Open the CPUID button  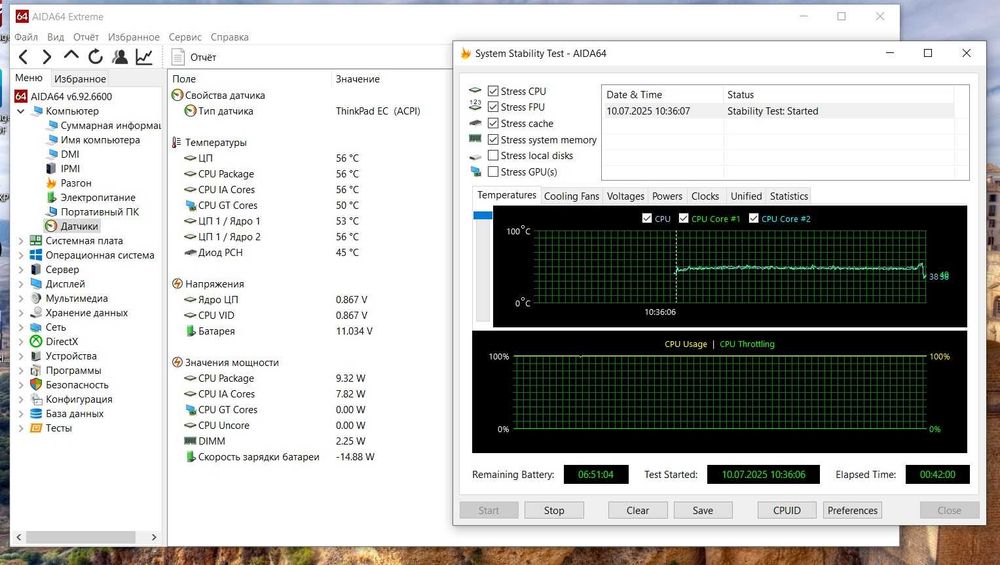pos(787,510)
